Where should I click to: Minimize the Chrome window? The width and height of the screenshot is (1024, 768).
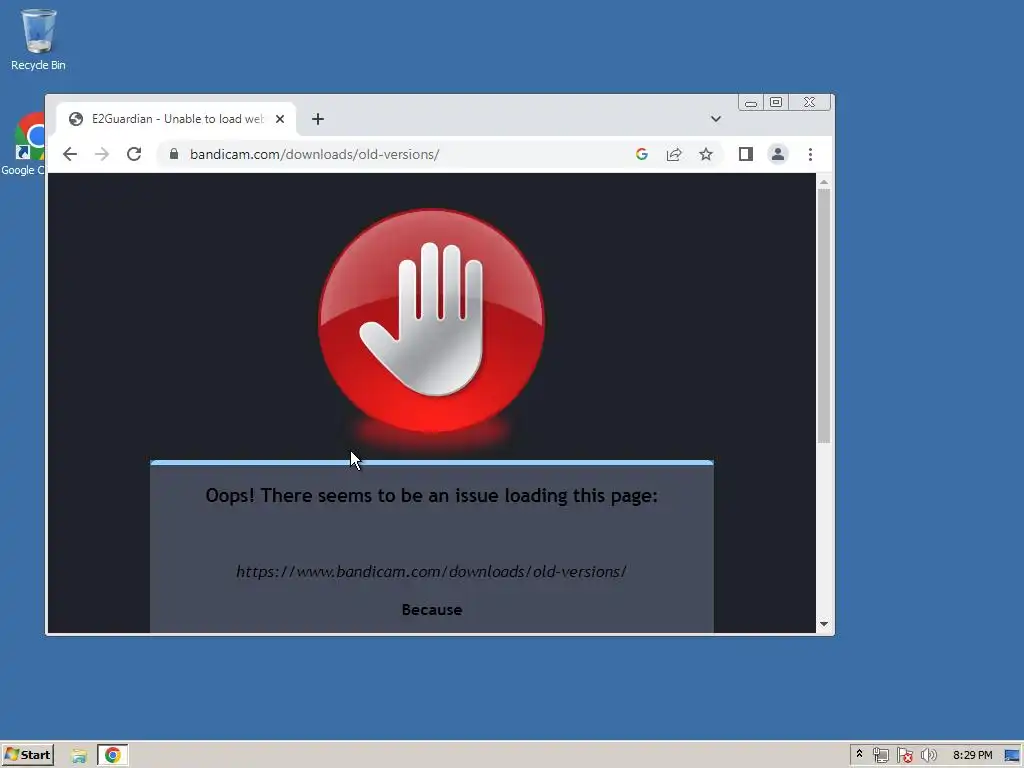coord(751,103)
